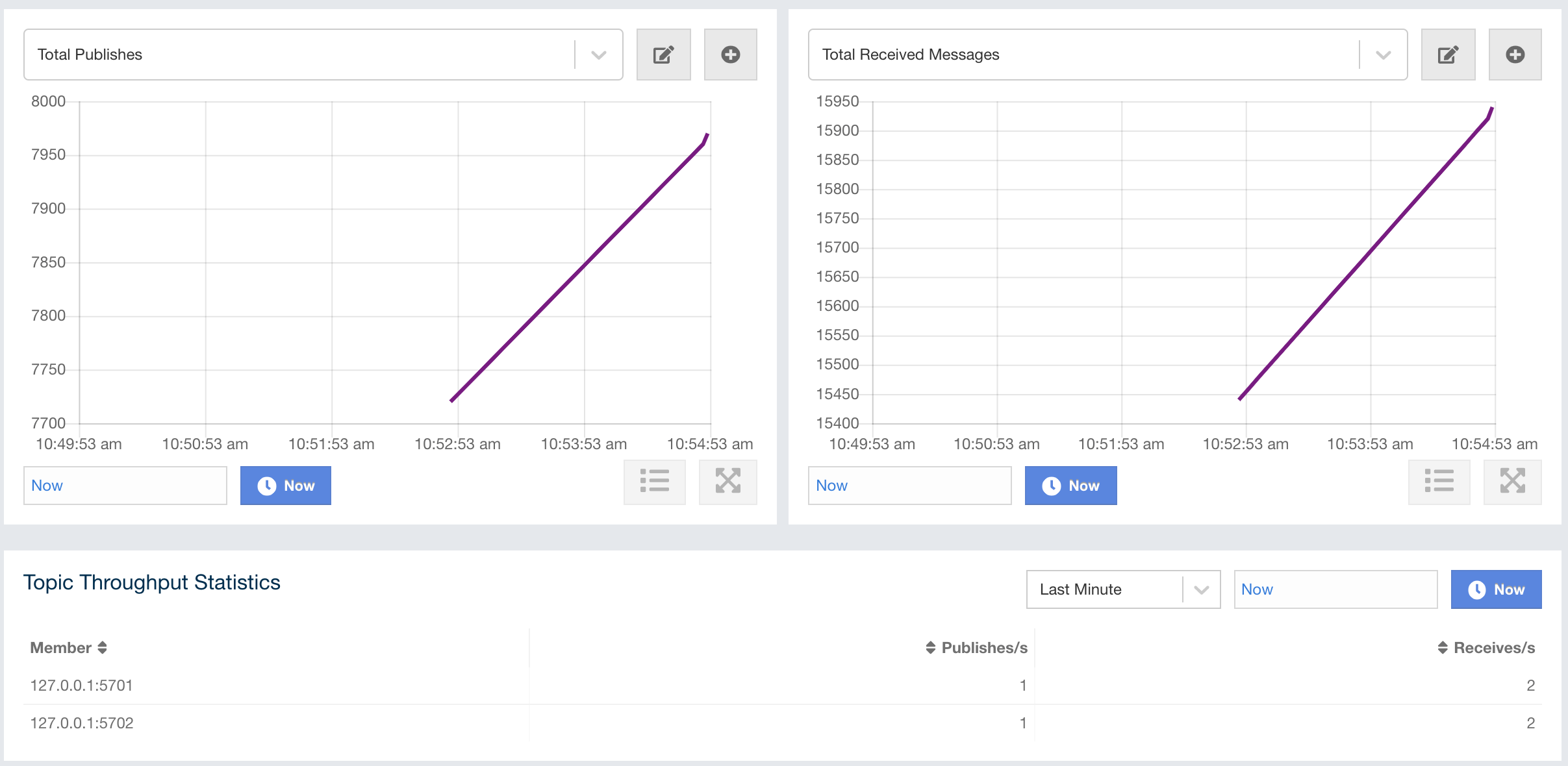Viewport: 1568px width, 766px height.
Task: Sort table by Member column
Action: (68, 648)
